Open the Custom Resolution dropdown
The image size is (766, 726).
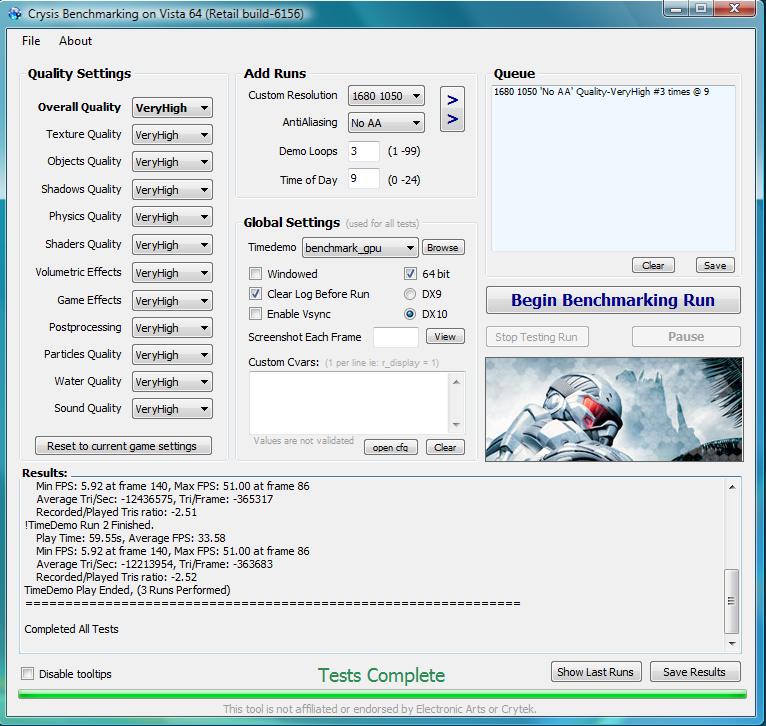[x=386, y=96]
